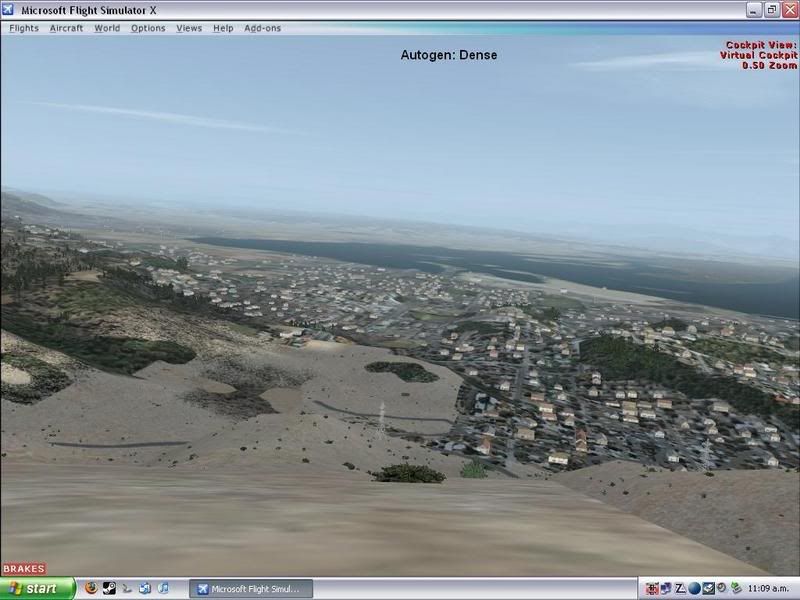Open the Aircraft menu

pos(66,28)
